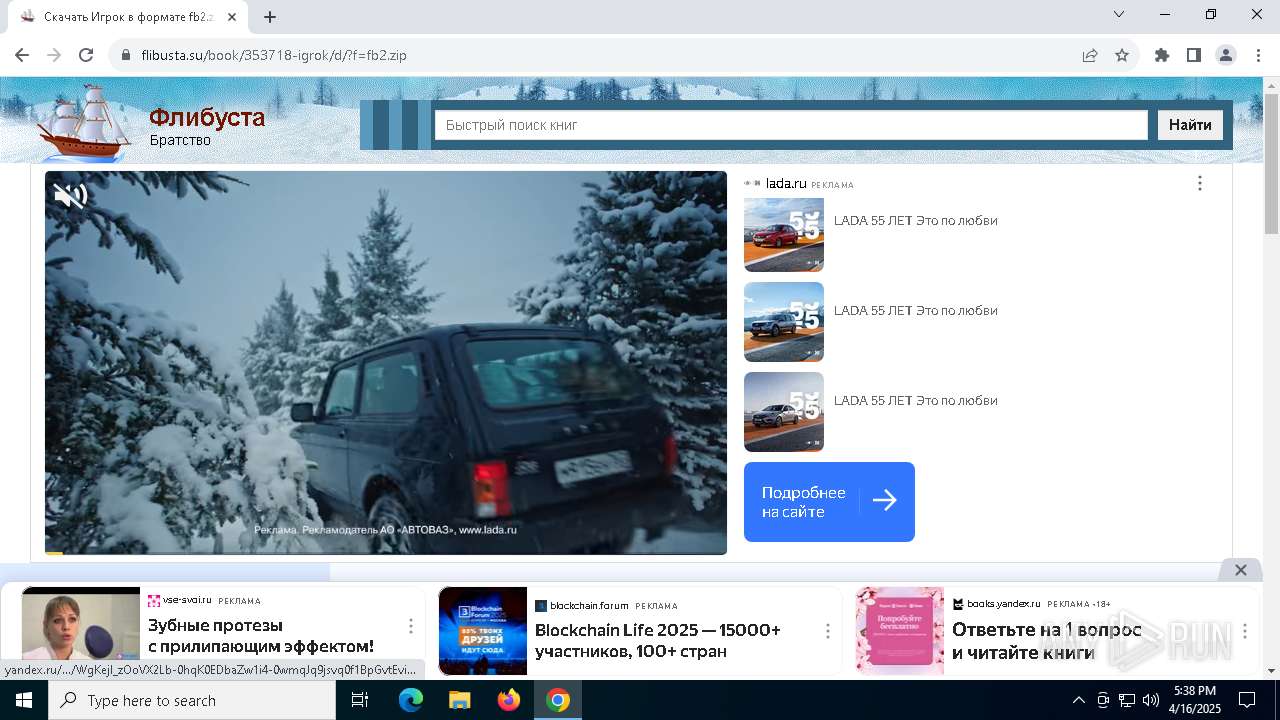
Task: Open the Windows notification center
Action: click(1247, 700)
